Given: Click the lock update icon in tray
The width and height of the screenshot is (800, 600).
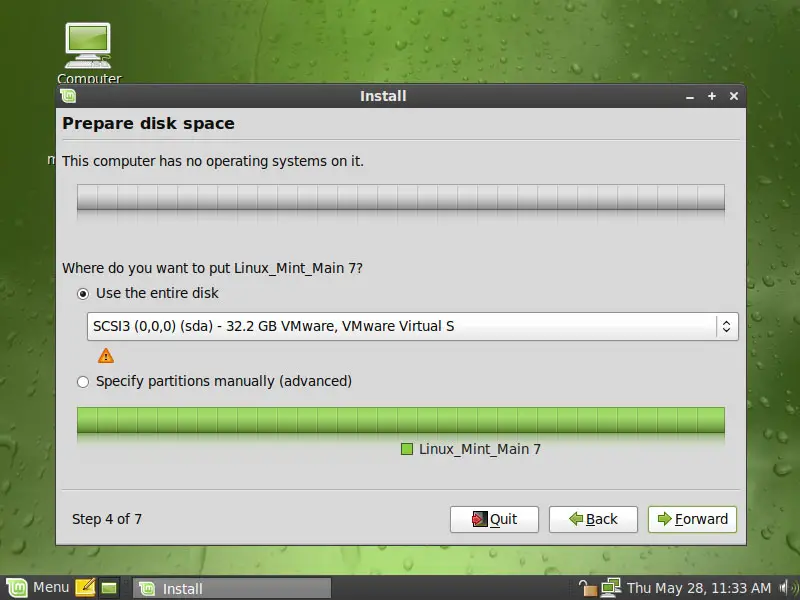Looking at the screenshot, I should pos(587,588).
